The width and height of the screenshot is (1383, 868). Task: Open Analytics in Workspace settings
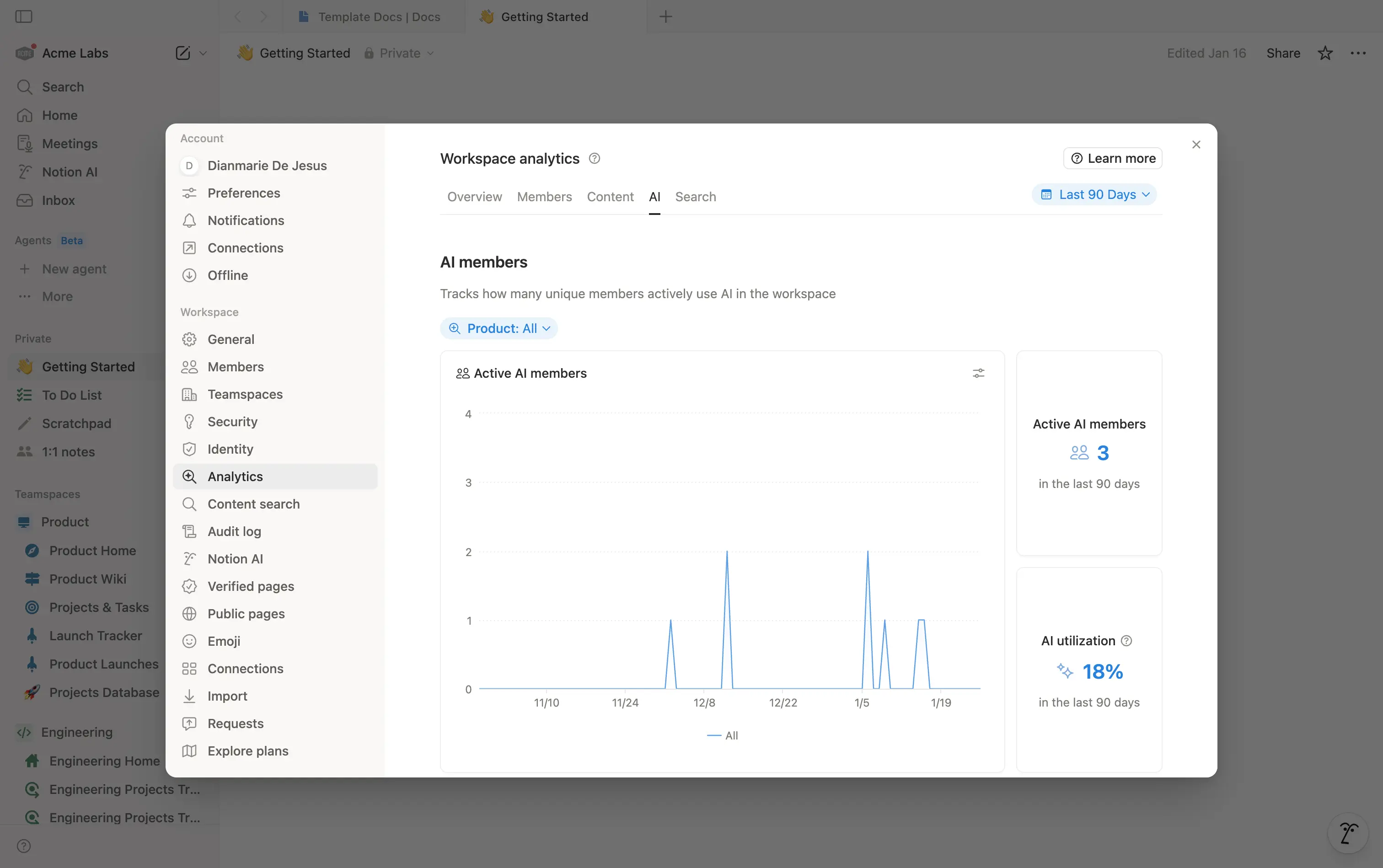click(236, 476)
